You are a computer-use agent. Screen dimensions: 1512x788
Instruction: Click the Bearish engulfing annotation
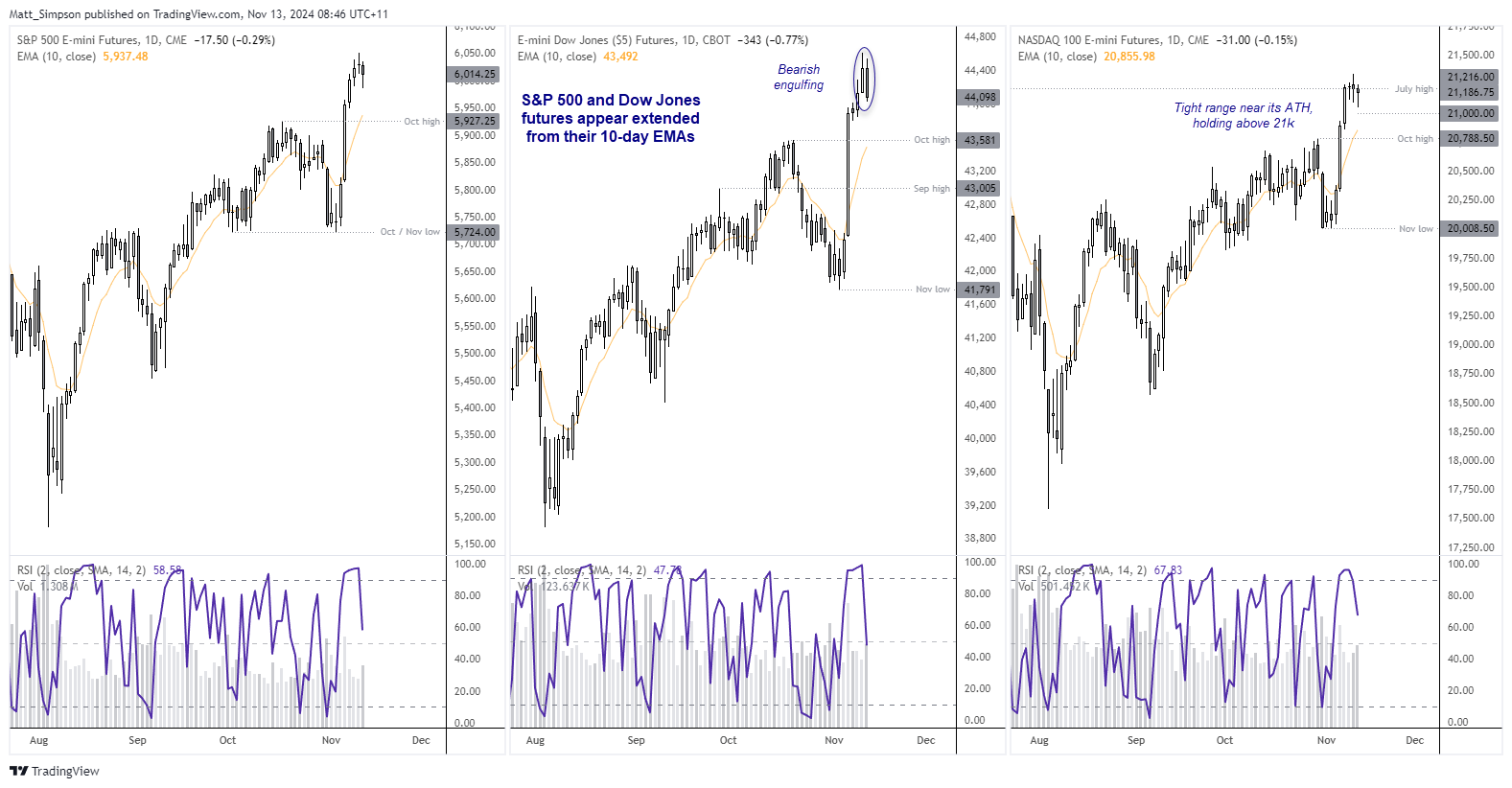(799, 77)
